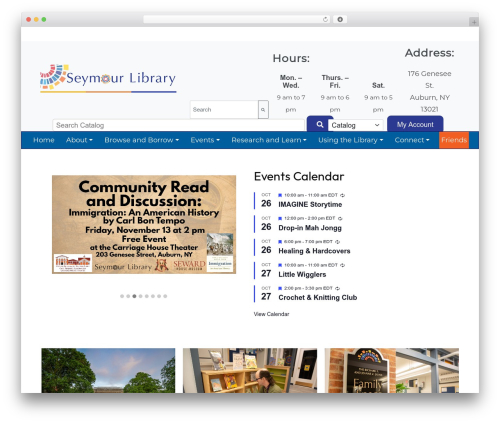Open the Crochet & Knitting Club event

tap(318, 297)
